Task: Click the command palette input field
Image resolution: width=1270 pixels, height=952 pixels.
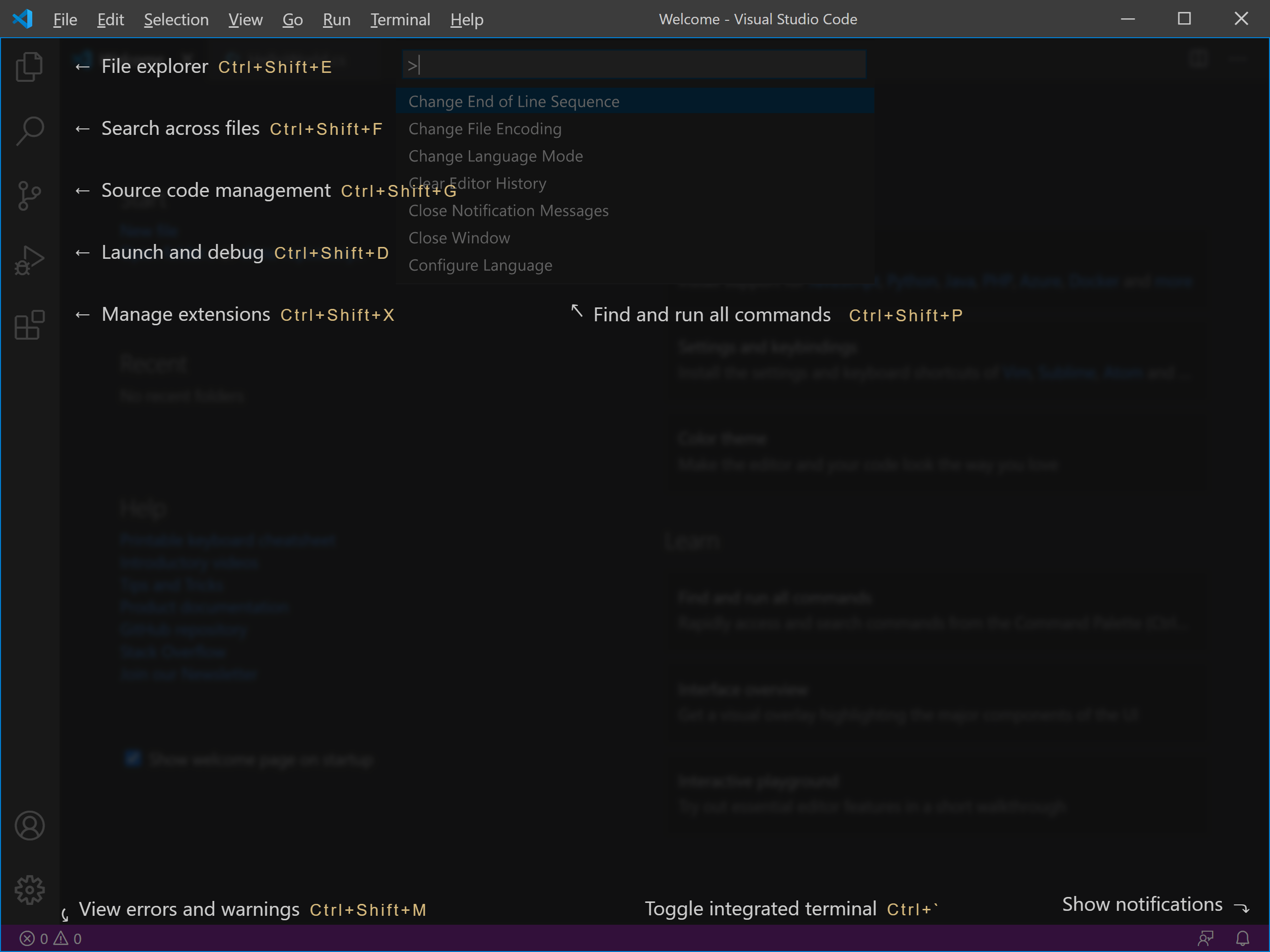Action: pos(634,65)
